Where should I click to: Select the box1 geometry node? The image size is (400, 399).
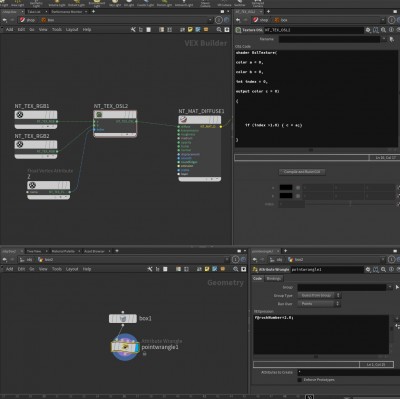click(x=123, y=318)
